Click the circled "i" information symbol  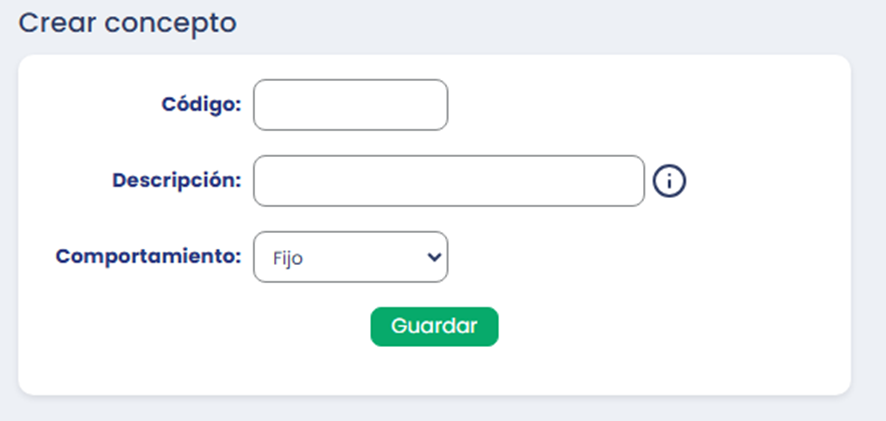click(x=670, y=181)
